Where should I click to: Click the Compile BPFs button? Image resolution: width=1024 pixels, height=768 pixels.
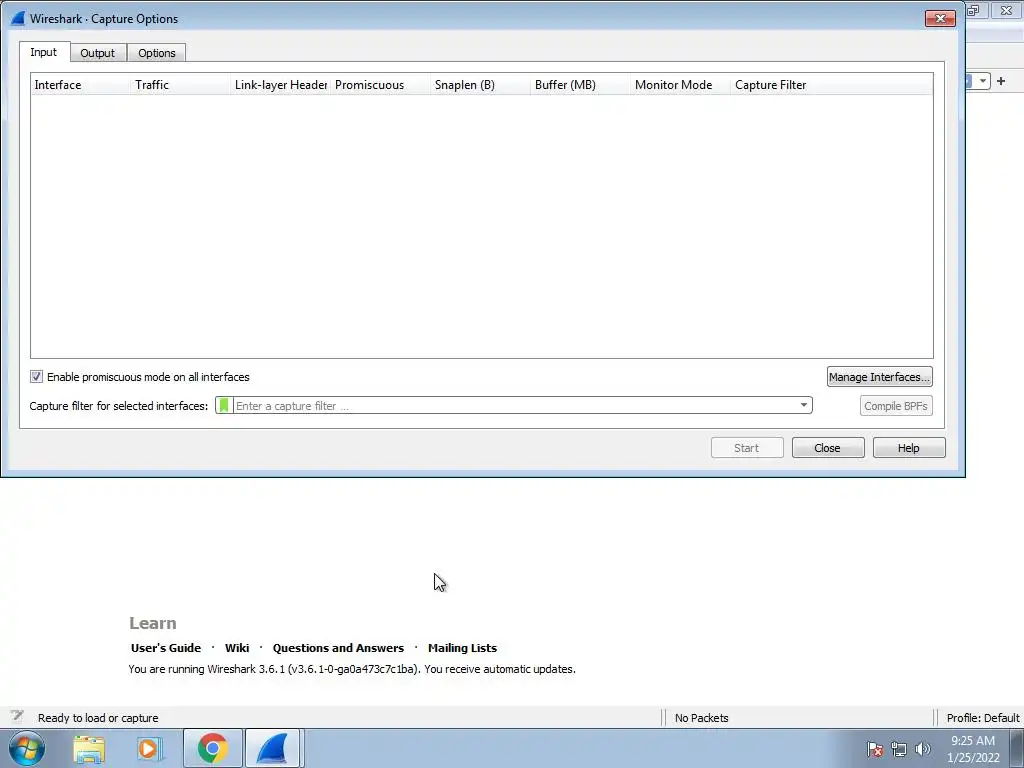(895, 406)
